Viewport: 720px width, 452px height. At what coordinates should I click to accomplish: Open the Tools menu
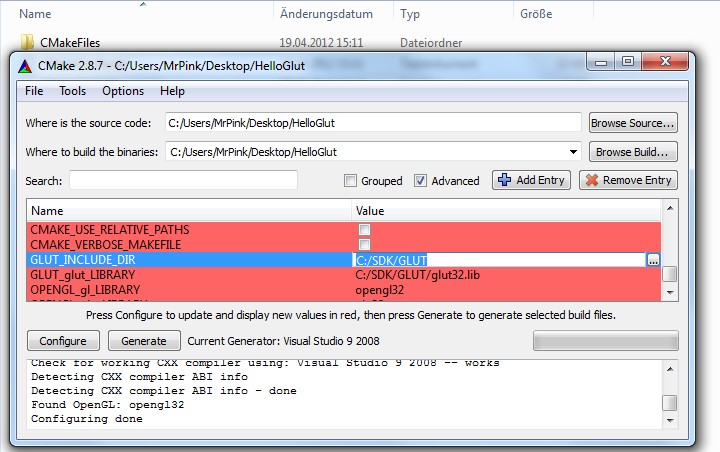(x=72, y=91)
